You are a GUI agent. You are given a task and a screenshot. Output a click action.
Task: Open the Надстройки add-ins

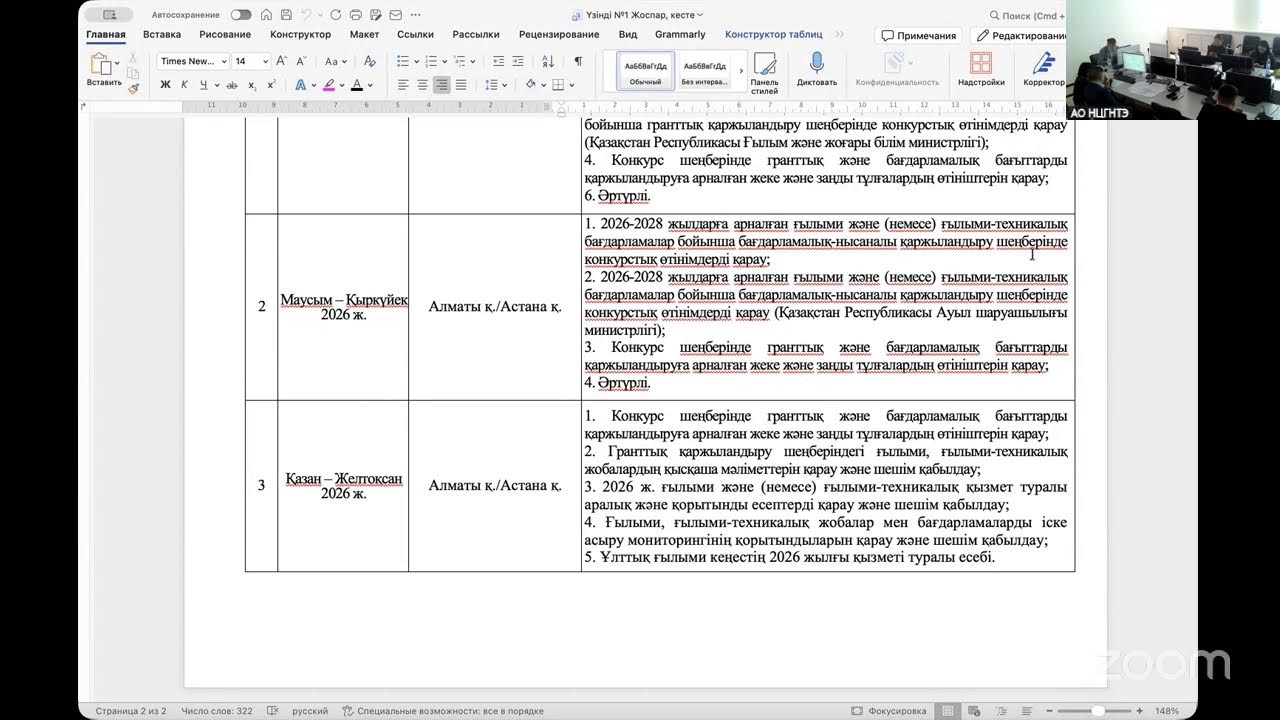pos(980,69)
